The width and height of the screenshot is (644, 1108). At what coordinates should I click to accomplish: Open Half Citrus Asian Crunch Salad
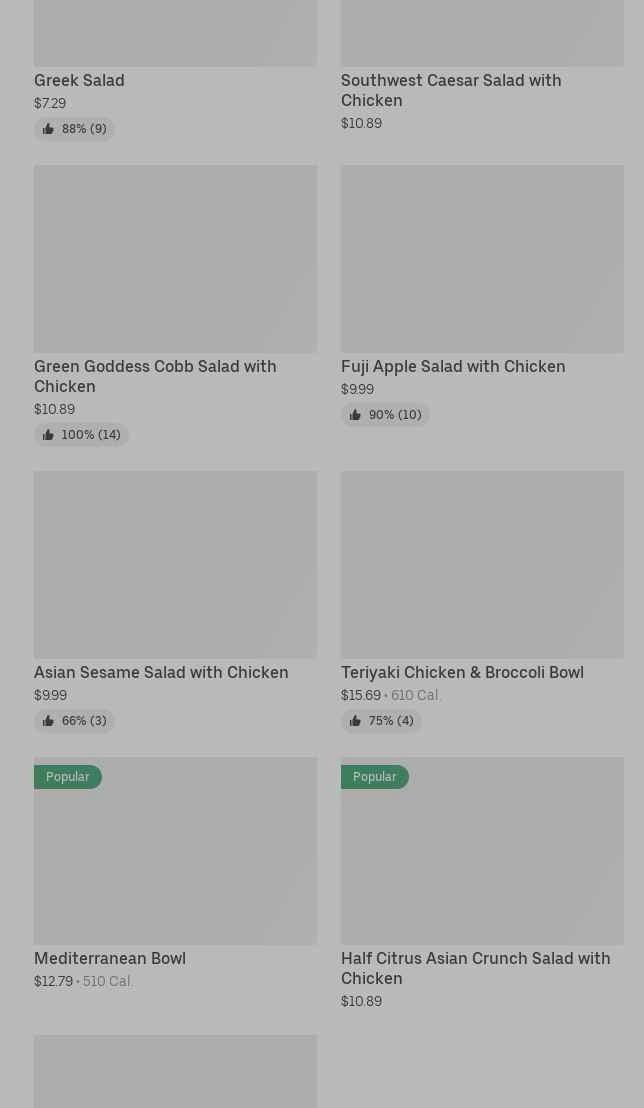click(475, 968)
